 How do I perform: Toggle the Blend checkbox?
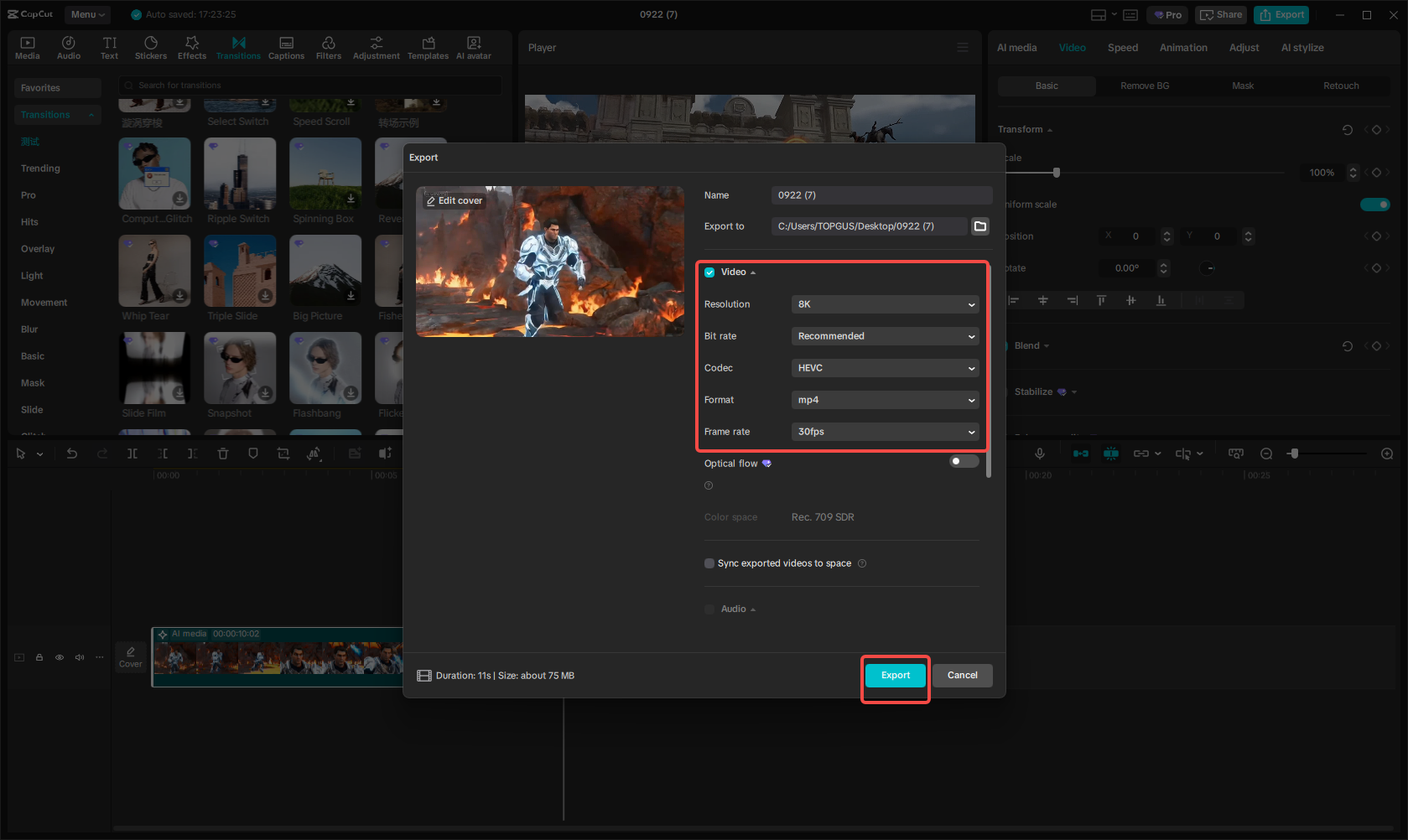pos(1005,346)
